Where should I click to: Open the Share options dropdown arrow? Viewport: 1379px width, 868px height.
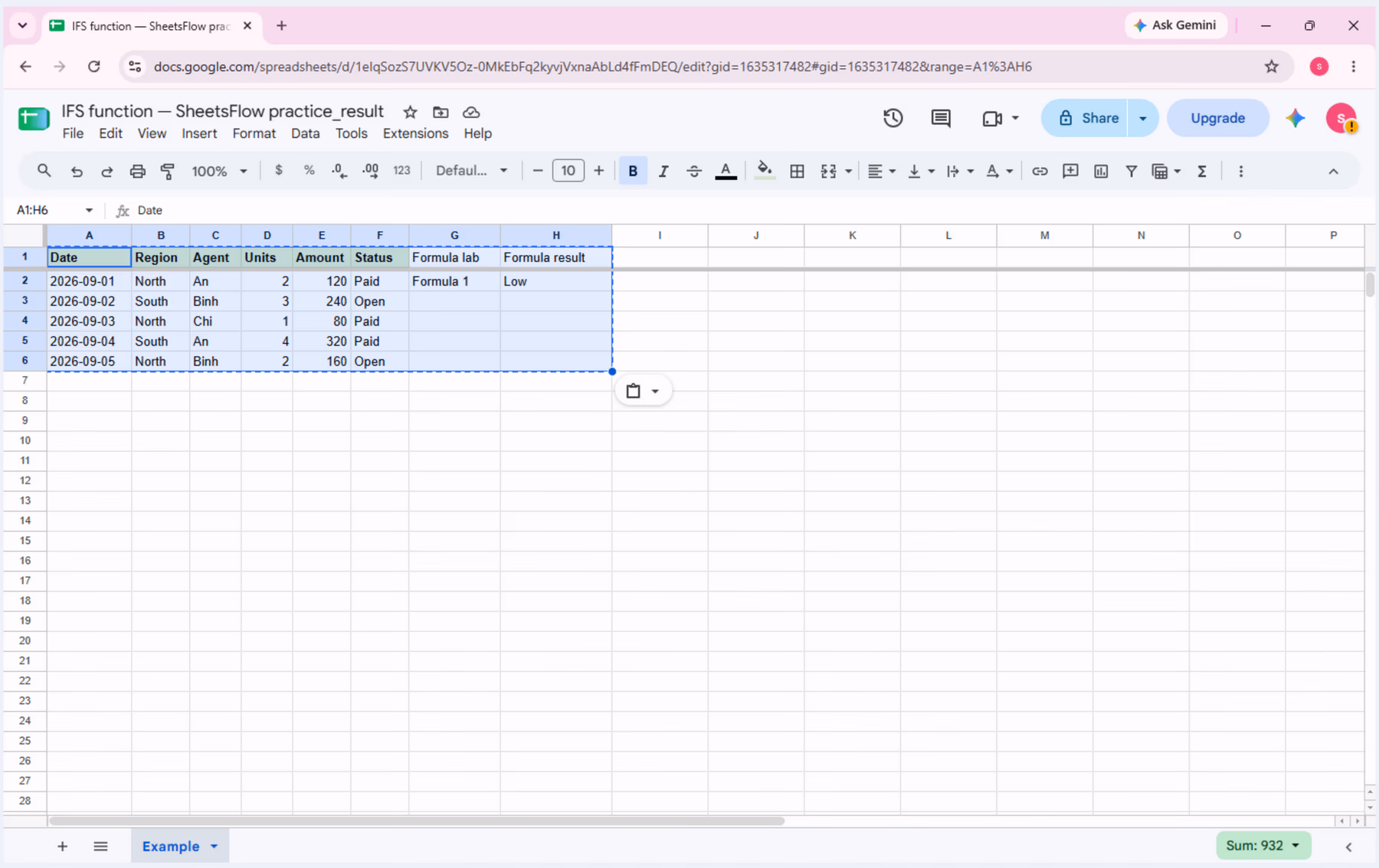pyautogui.click(x=1143, y=118)
